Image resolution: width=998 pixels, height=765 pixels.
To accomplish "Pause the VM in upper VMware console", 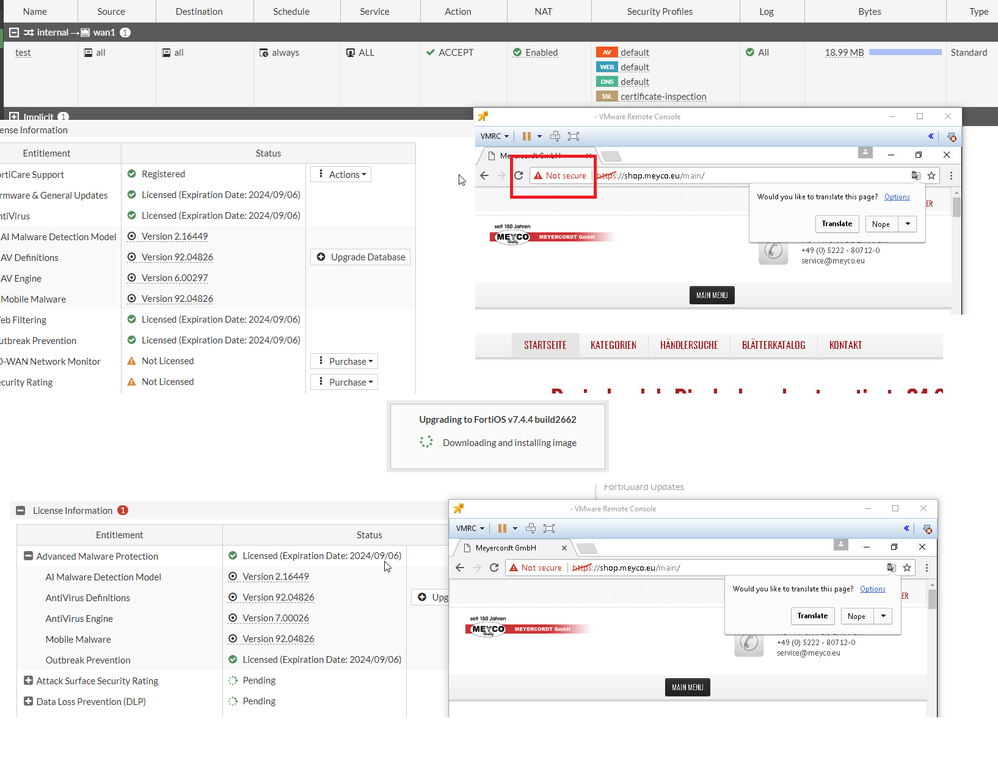I will tap(526, 136).
